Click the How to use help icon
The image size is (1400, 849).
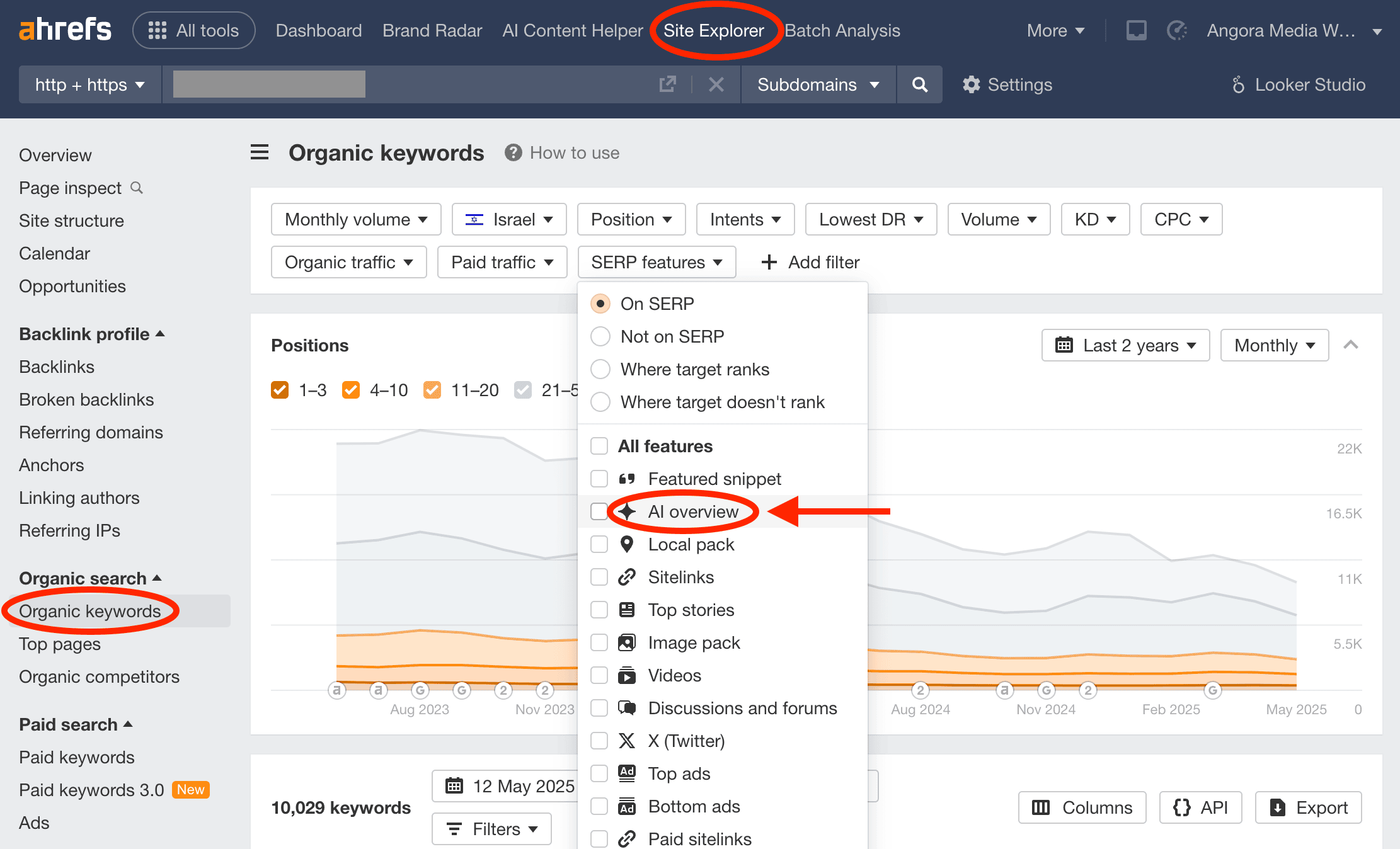tap(514, 152)
